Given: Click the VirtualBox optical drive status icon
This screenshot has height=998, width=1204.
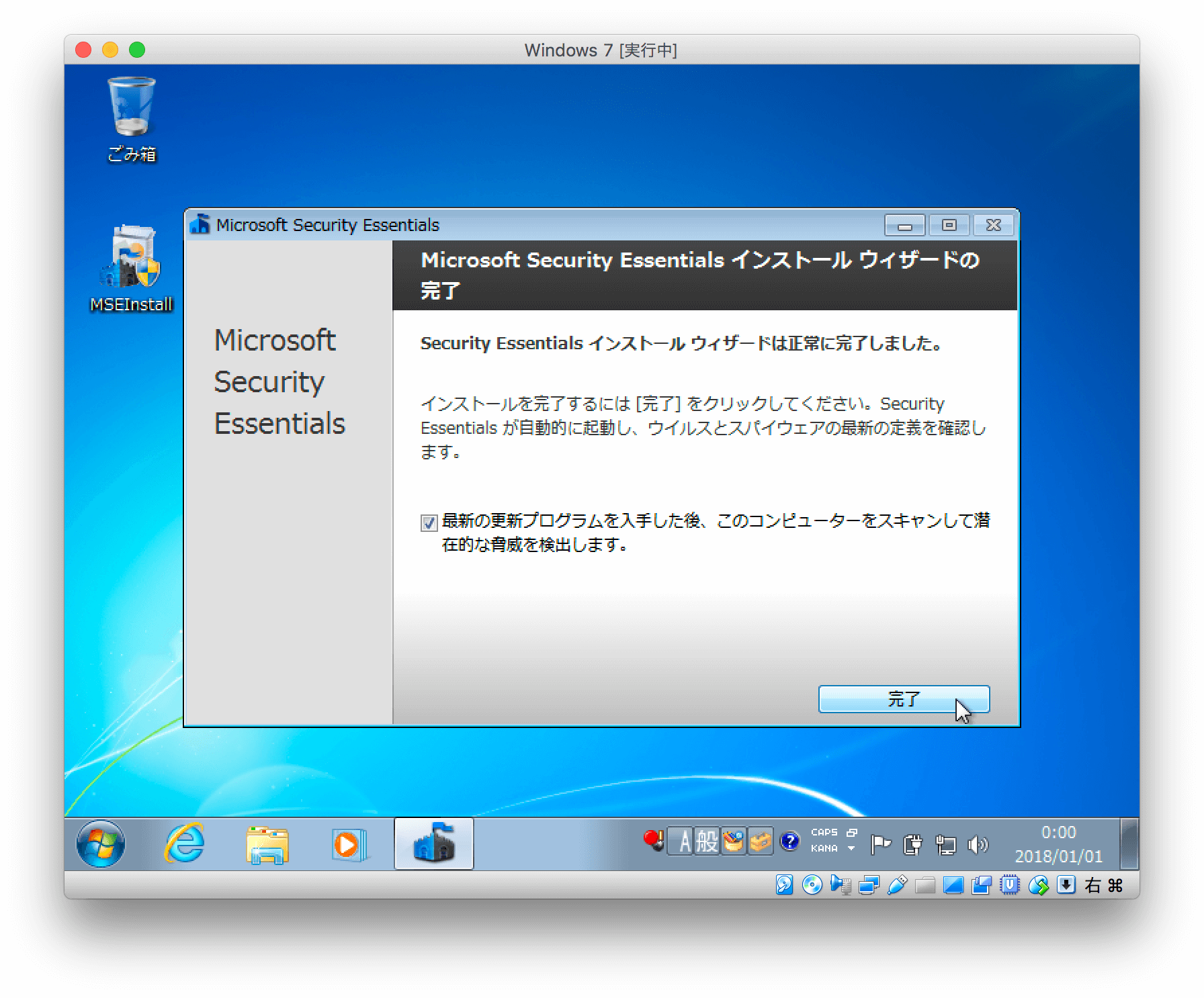Looking at the screenshot, I should coord(812,885).
